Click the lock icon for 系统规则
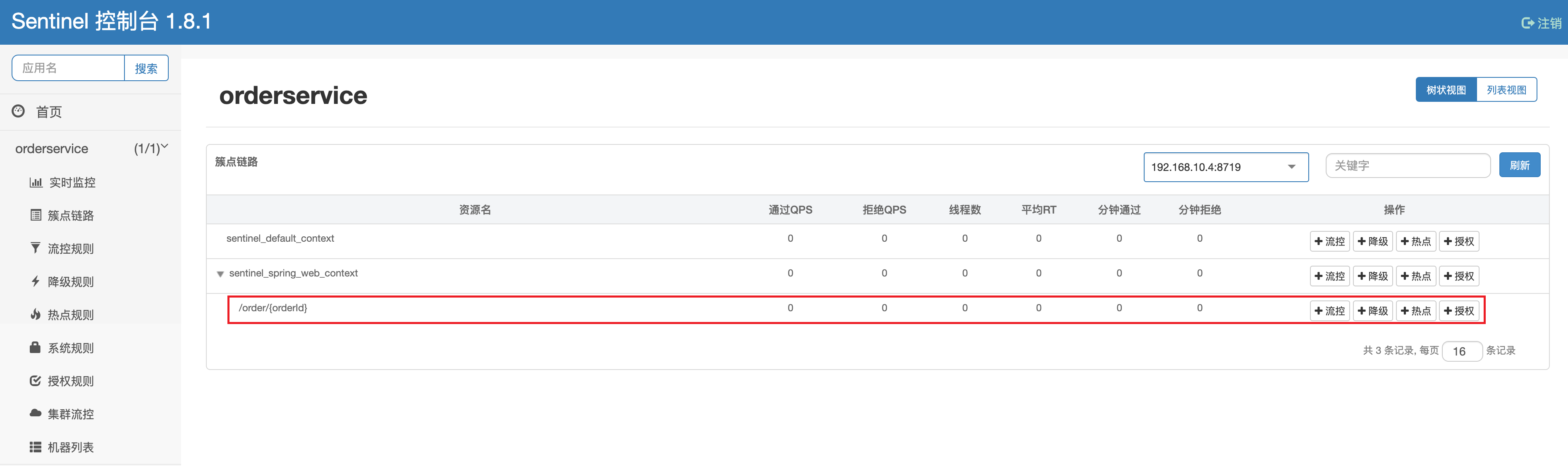1568x466 pixels. [35, 347]
